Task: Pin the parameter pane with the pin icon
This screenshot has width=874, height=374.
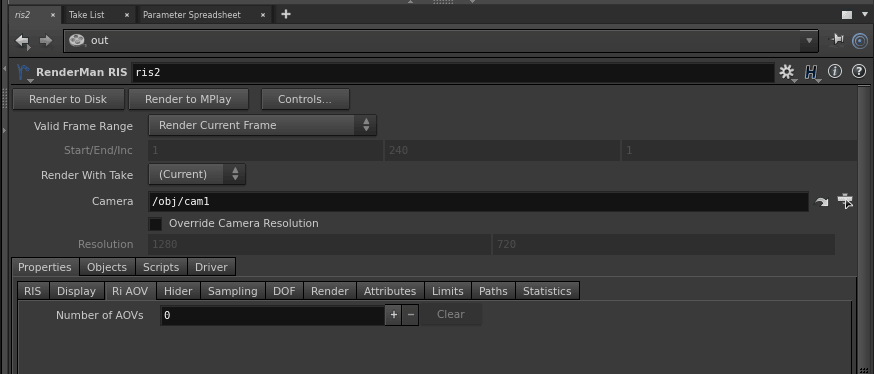Action: 837,40
